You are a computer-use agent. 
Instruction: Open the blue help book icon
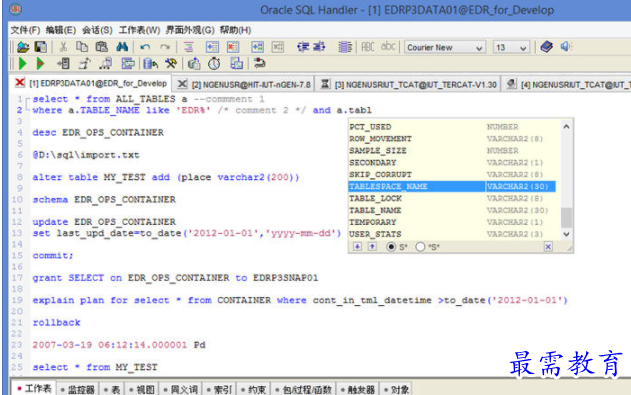point(546,47)
